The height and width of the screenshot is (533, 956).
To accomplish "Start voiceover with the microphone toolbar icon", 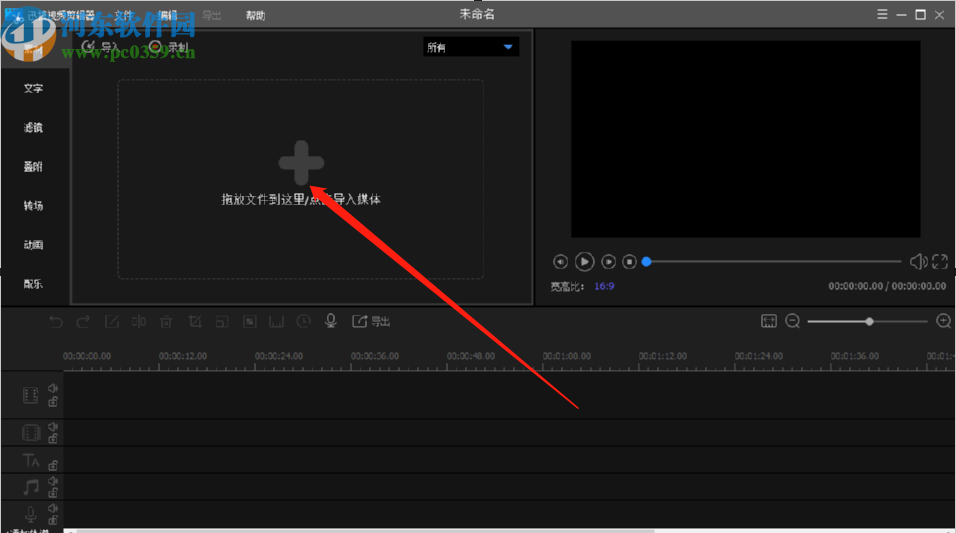I will [x=331, y=321].
